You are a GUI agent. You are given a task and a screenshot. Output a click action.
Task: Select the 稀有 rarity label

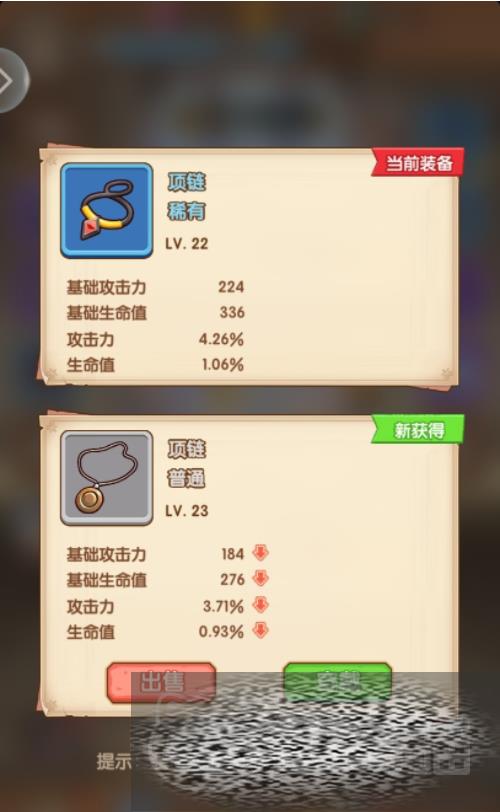tap(186, 211)
